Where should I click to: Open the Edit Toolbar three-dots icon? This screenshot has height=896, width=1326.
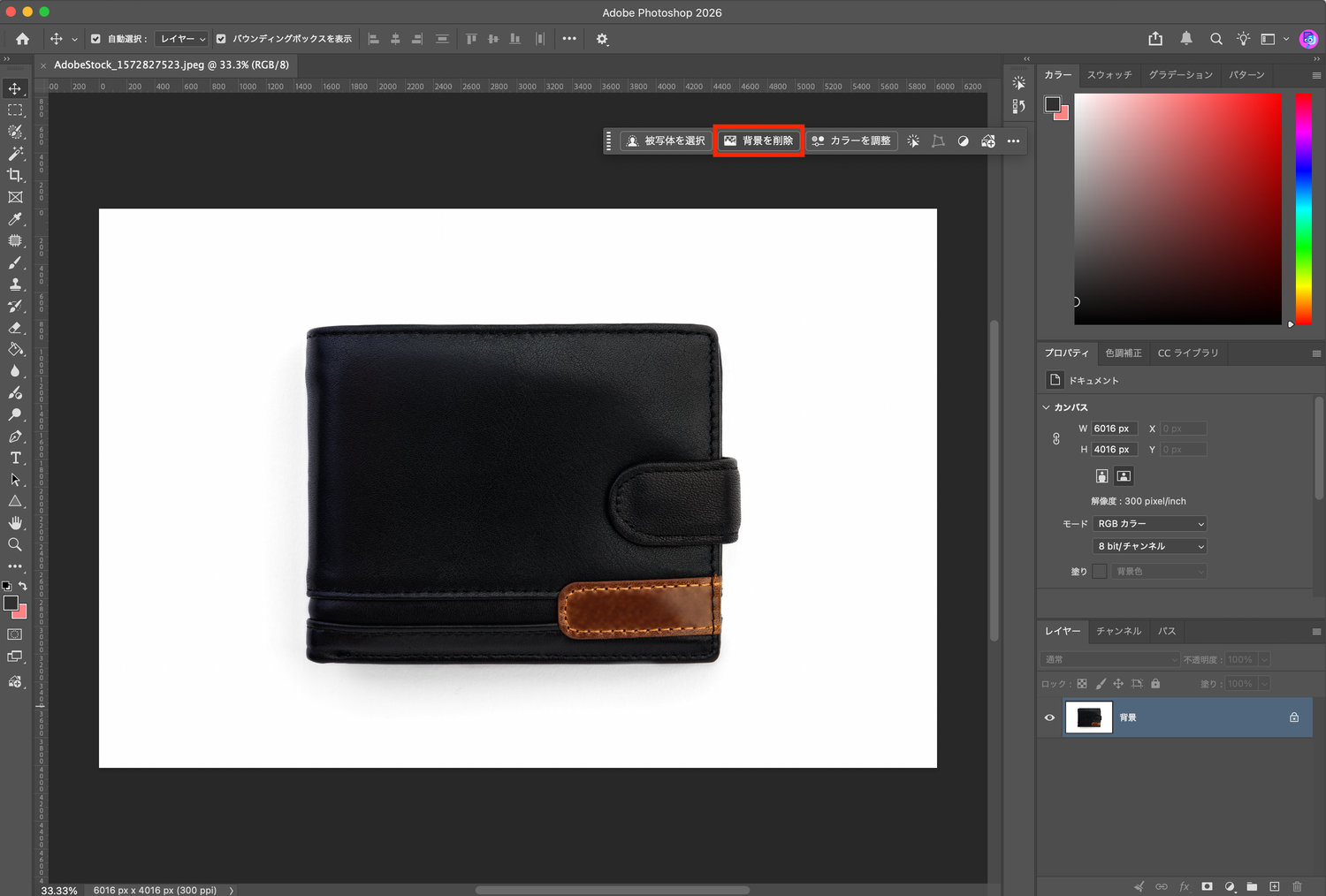(x=15, y=566)
